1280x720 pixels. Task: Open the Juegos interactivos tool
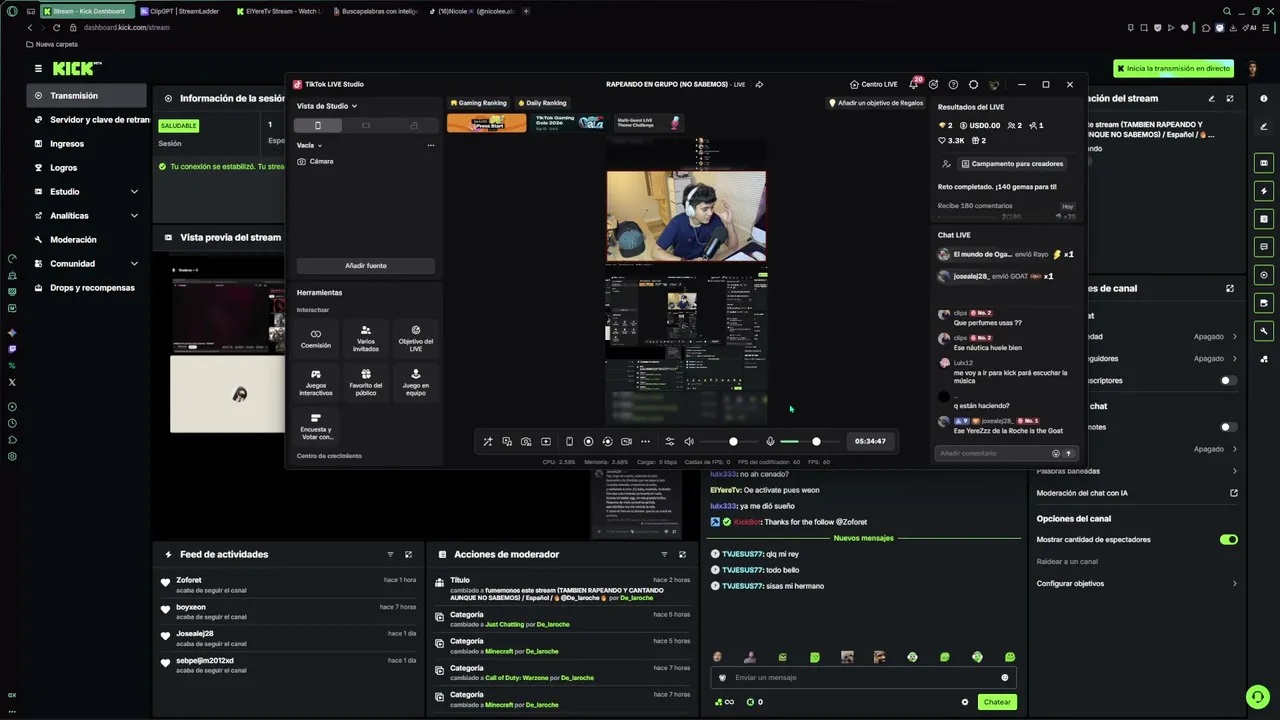coord(316,383)
